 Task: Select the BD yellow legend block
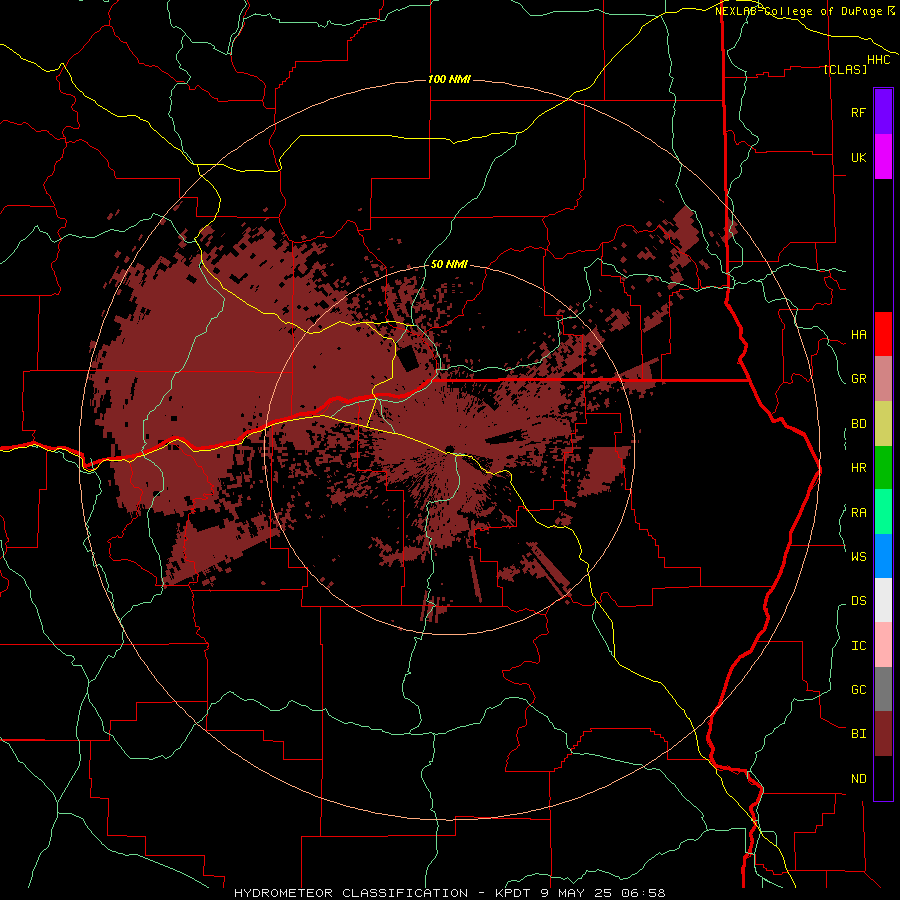coord(883,424)
